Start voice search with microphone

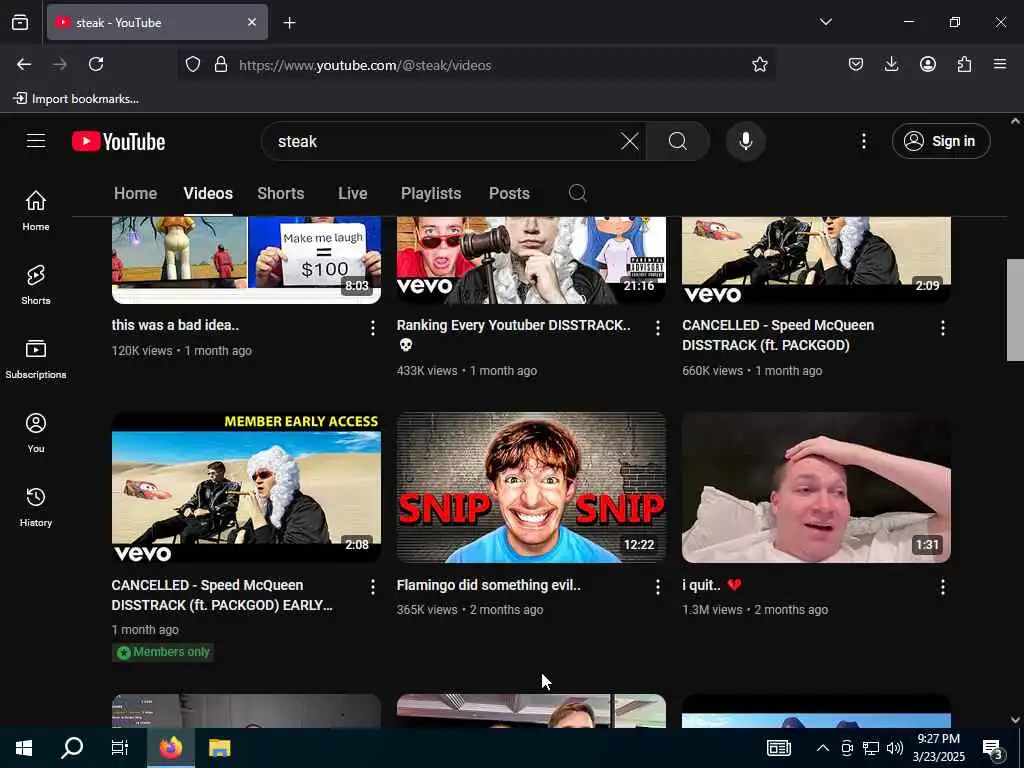click(x=746, y=141)
